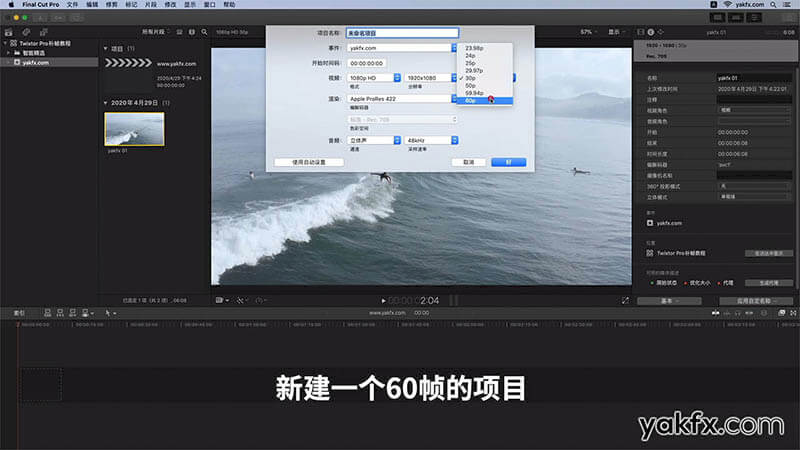Click the viewer play button
This screenshot has width=800, height=450.
383,301
